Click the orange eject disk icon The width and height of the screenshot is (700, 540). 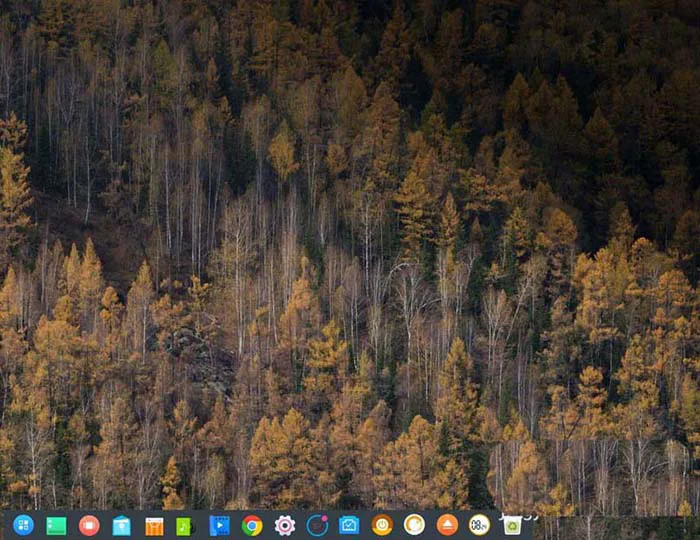447,525
